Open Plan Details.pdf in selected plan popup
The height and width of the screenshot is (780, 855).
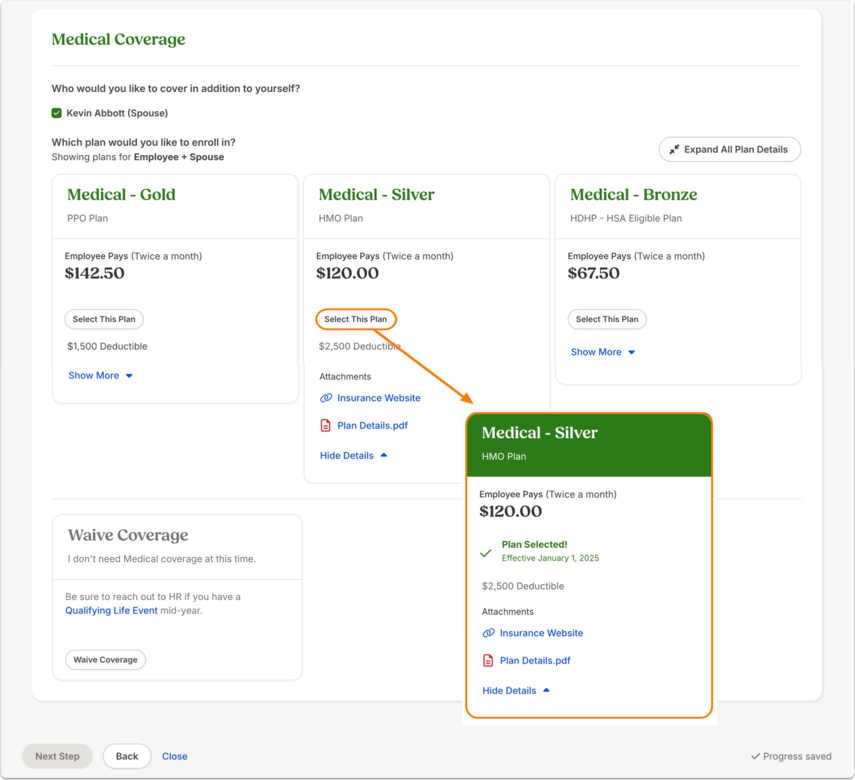[x=535, y=661]
